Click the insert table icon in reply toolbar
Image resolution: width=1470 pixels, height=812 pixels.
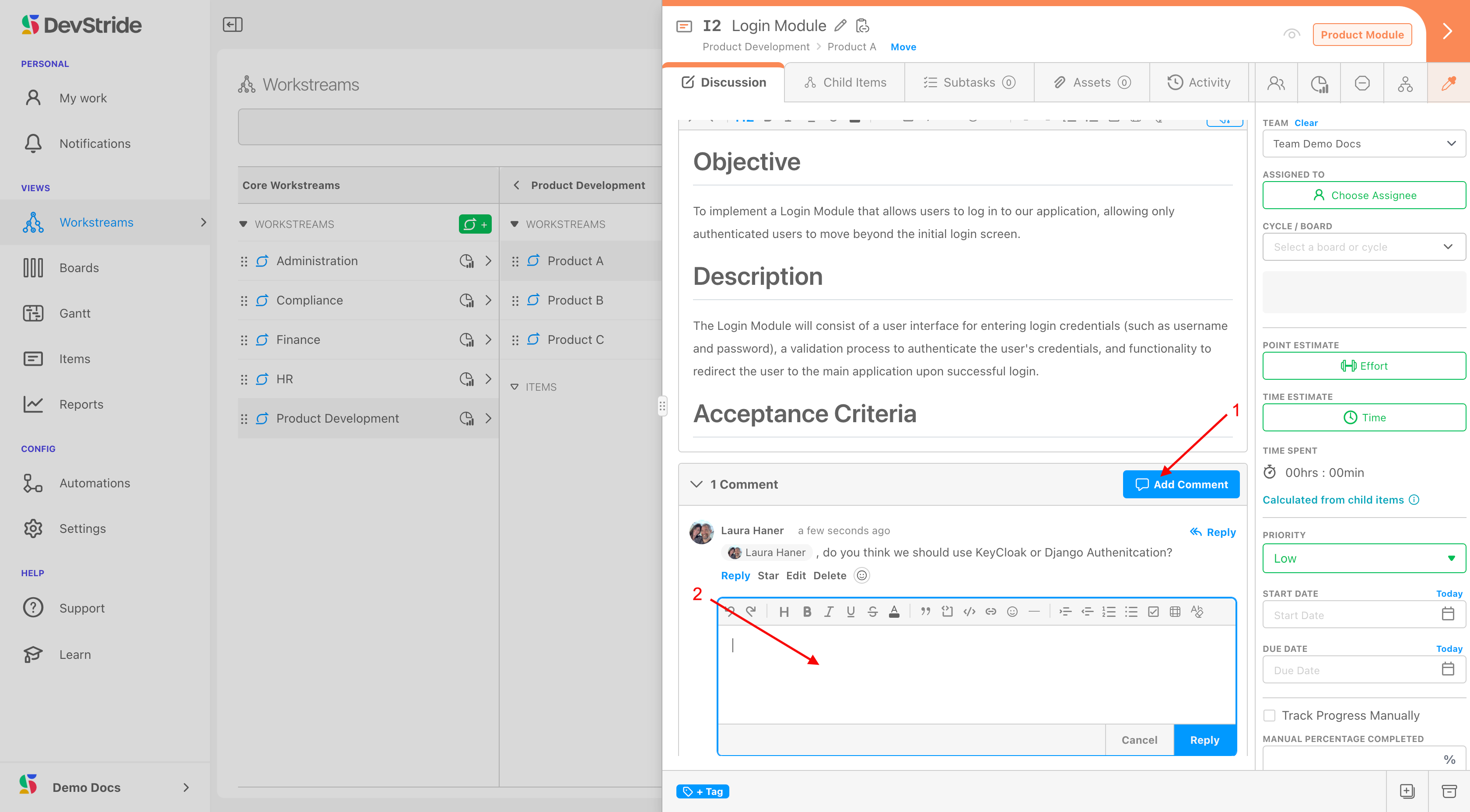pyautogui.click(x=1175, y=612)
